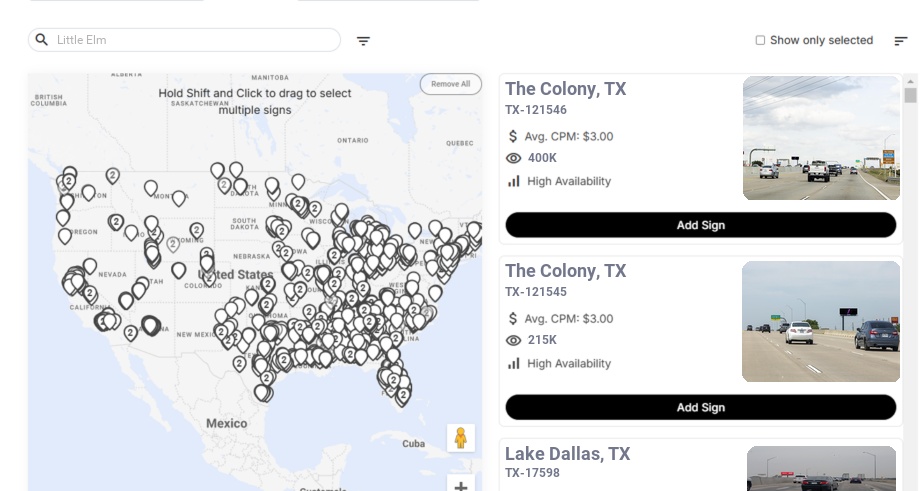Click the High Availability bars icon for TX-121546
Image resolution: width=920 pixels, height=491 pixels.
(x=514, y=181)
